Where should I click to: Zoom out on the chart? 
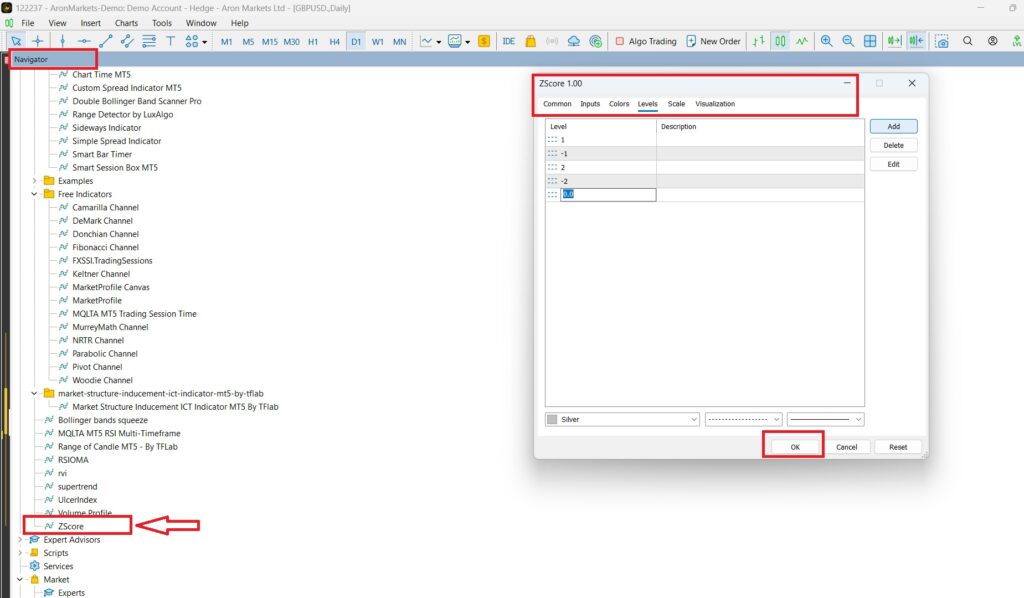coord(848,41)
